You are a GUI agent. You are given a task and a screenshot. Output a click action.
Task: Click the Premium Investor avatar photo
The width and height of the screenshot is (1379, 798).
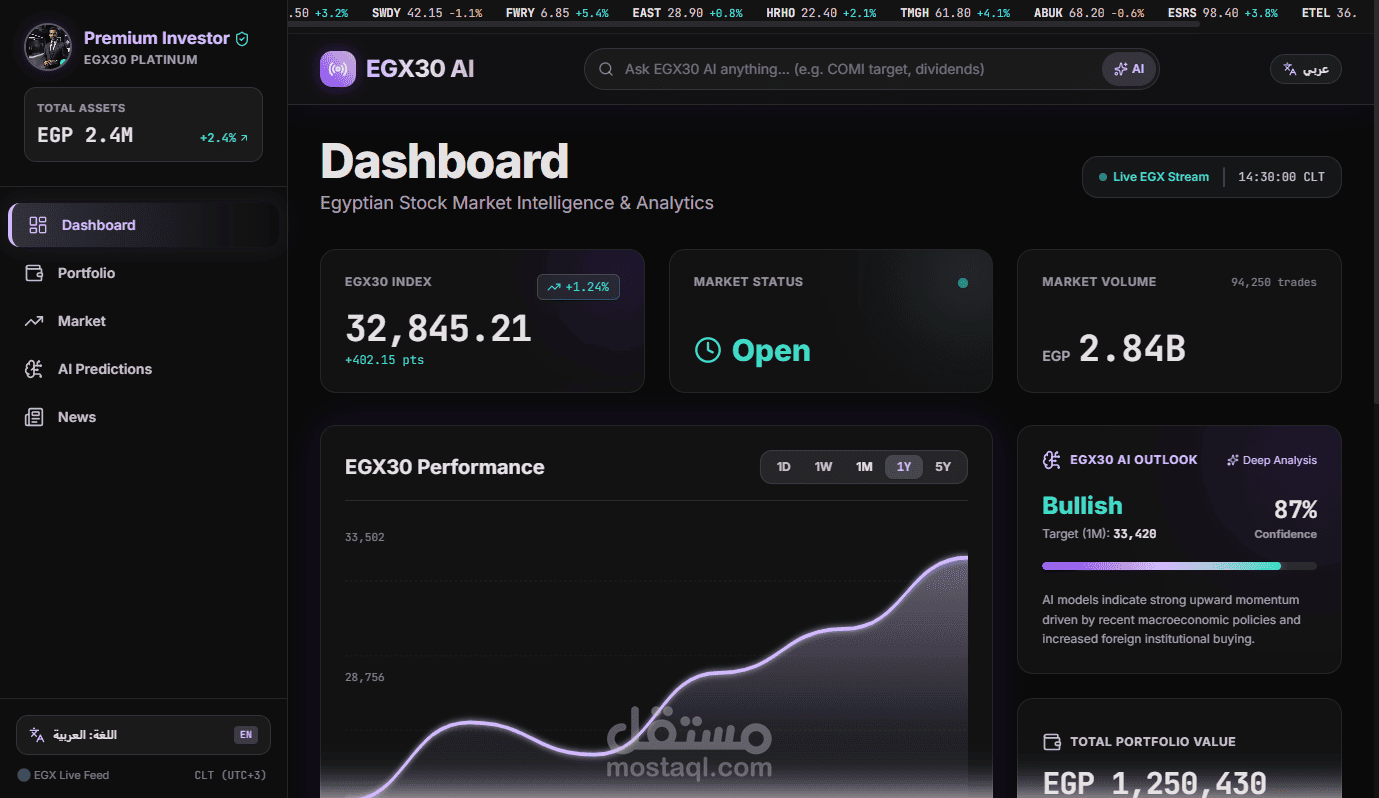pos(48,47)
